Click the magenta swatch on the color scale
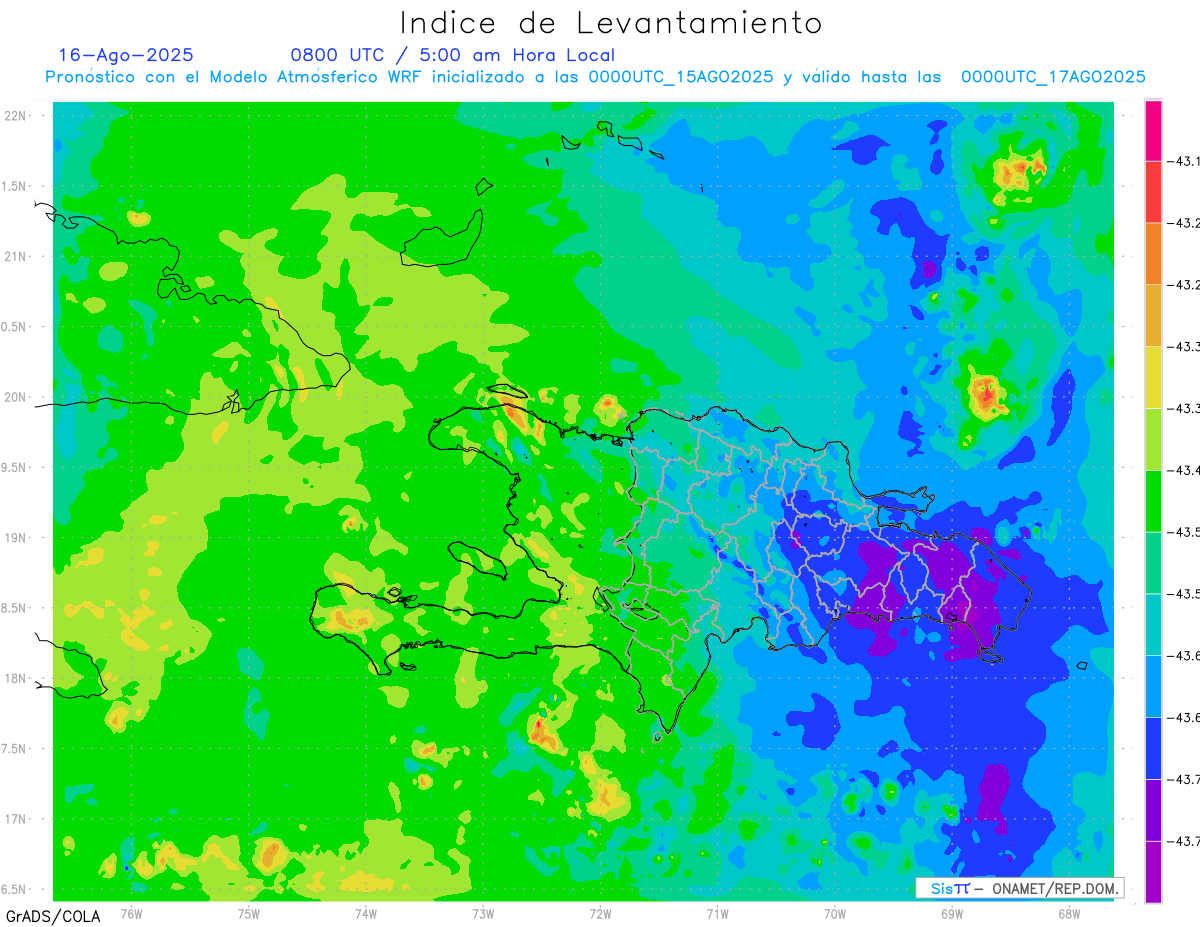 [1153, 130]
